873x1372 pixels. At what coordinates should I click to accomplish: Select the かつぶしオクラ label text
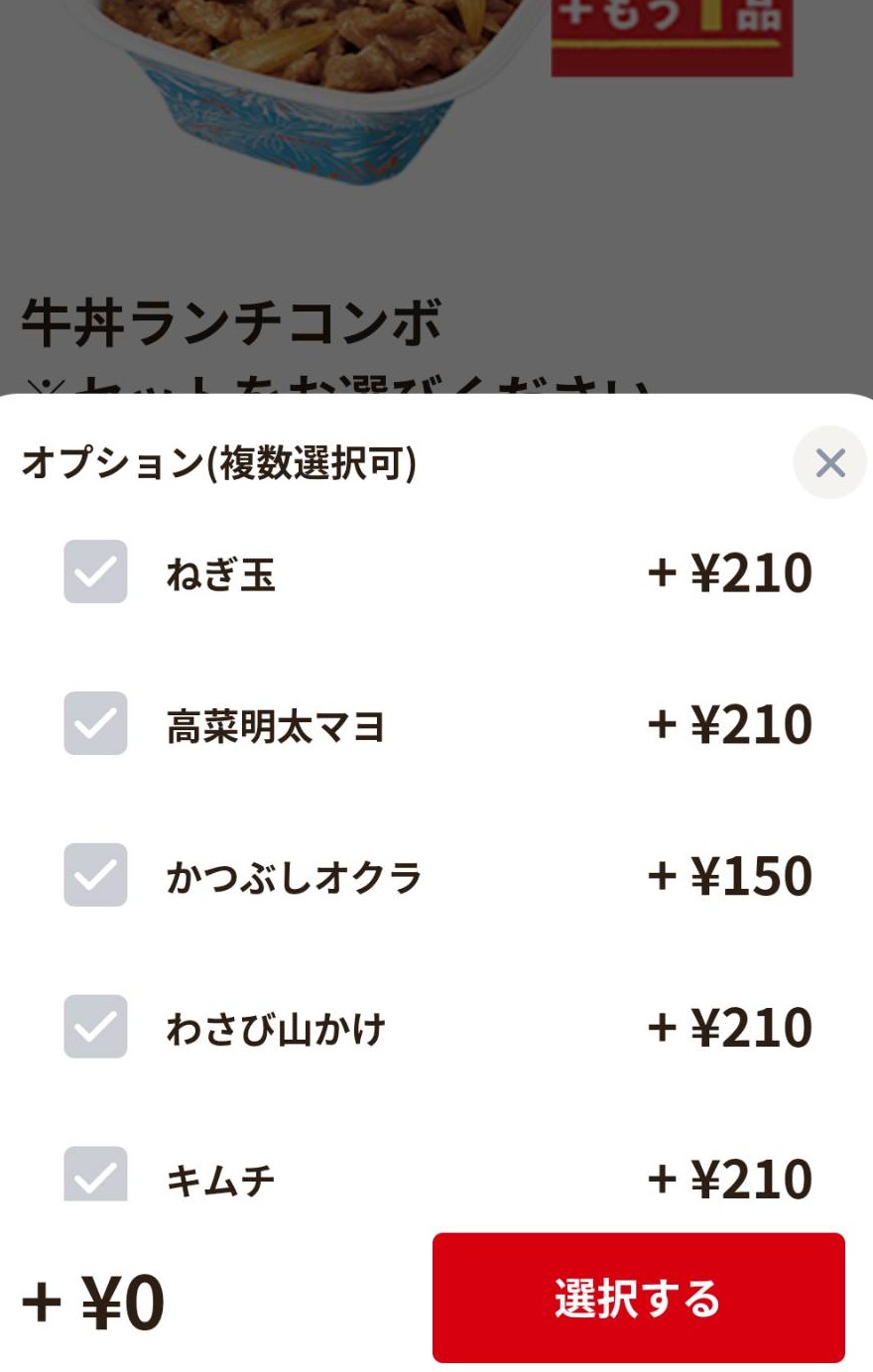(x=294, y=878)
